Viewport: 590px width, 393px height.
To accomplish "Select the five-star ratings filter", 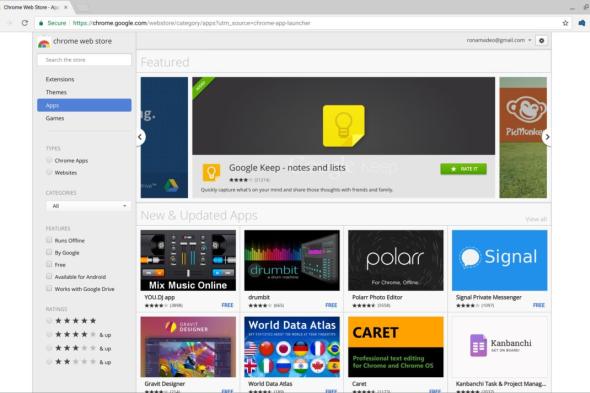I will coord(49,321).
